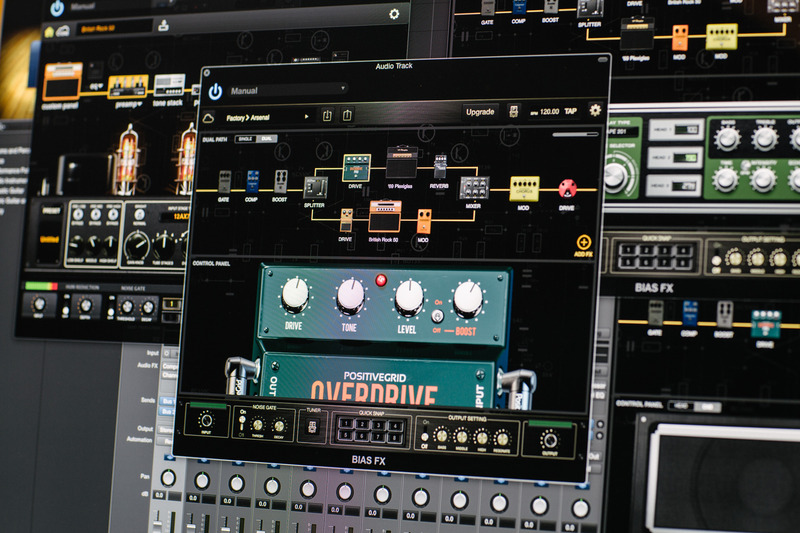Image resolution: width=800 pixels, height=533 pixels.
Task: Click the DRIVE knob on Overdrive pedal
Action: [x=294, y=295]
